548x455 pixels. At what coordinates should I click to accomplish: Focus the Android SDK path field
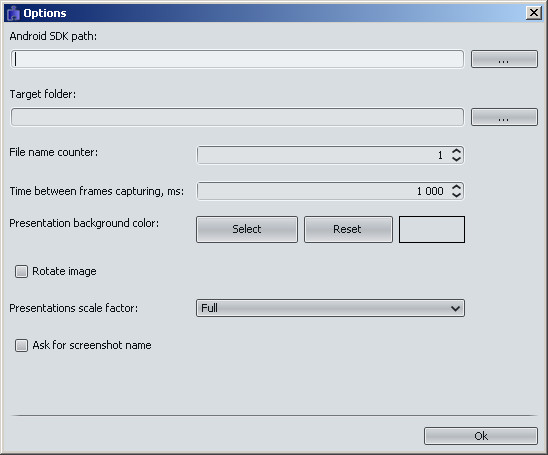tap(237, 59)
